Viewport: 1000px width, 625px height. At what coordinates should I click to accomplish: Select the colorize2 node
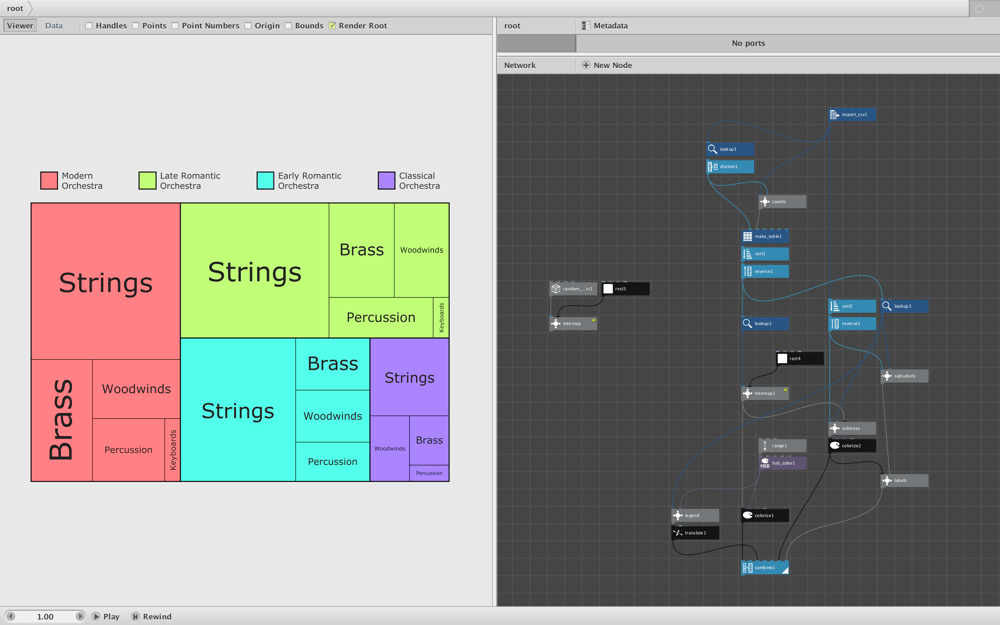click(x=852, y=446)
